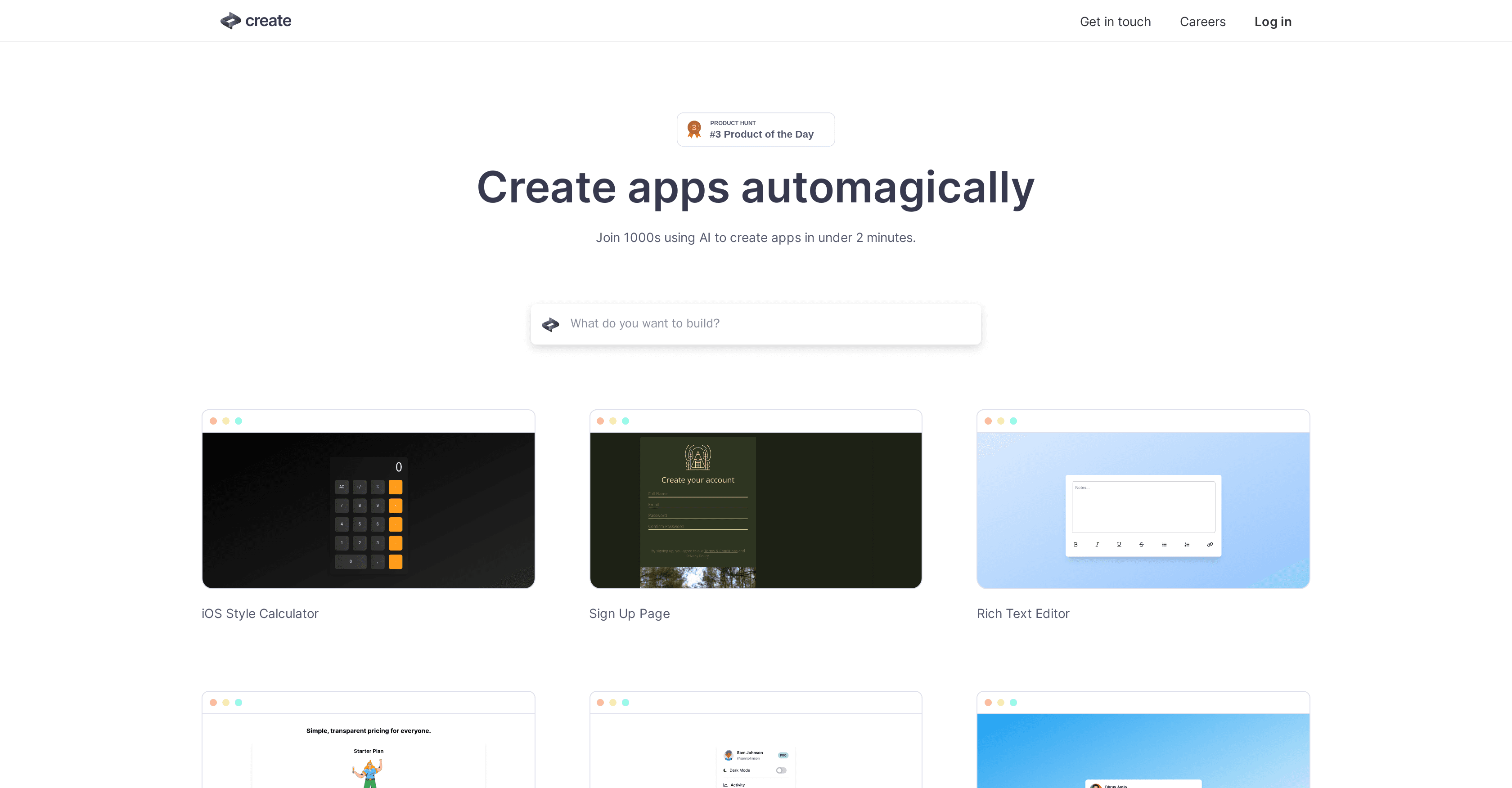Toggle the Dark Mode switch off
Image resolution: width=1512 pixels, height=788 pixels.
tap(781, 770)
